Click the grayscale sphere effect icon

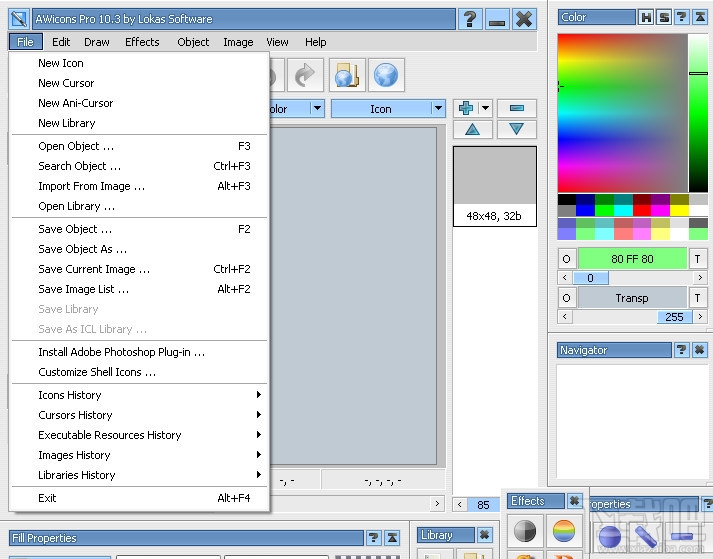tap(525, 531)
